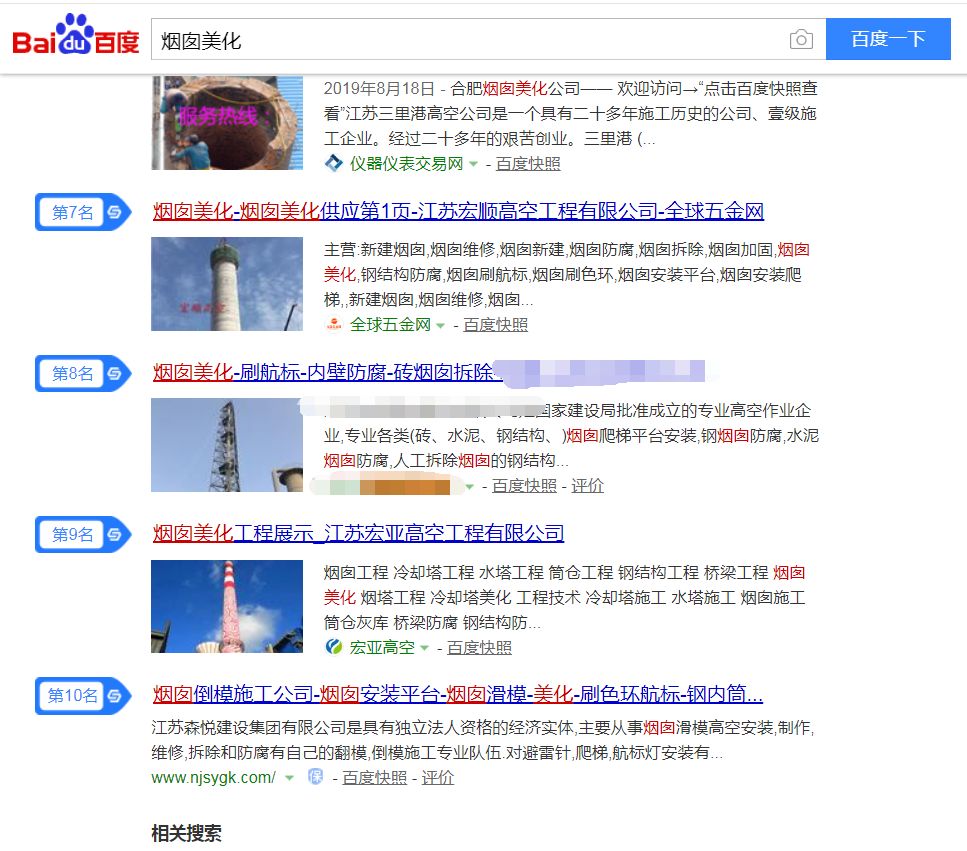Expand dropdown arrow next to www.njsygk.com
This screenshot has height=851, width=967.
(x=289, y=778)
